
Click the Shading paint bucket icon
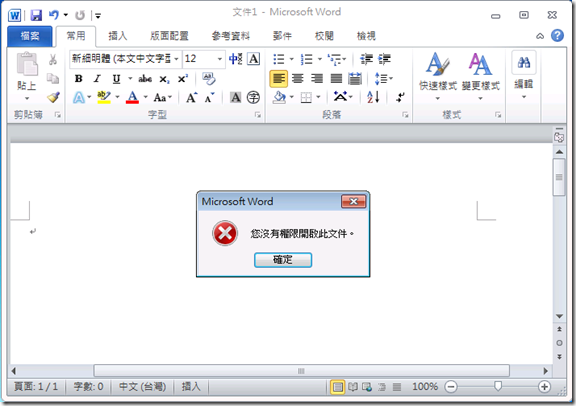(x=280, y=98)
